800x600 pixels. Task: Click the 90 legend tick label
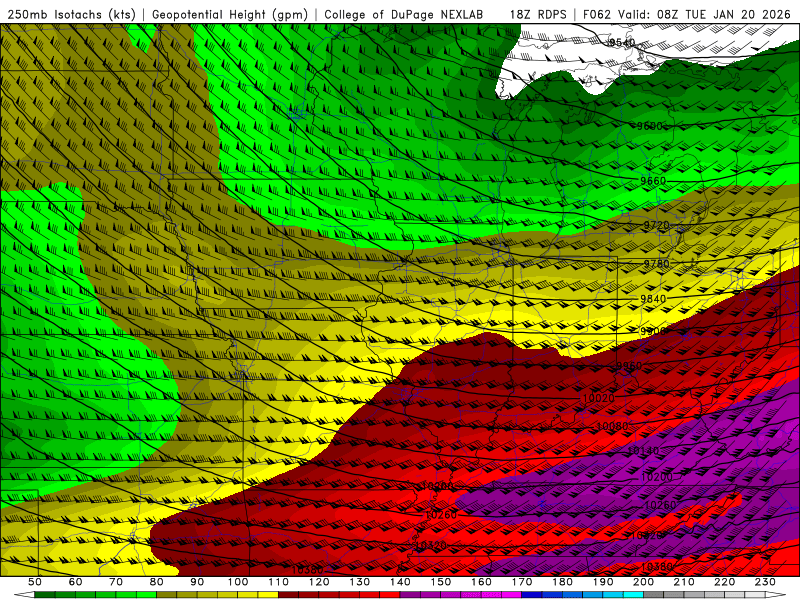197,582
